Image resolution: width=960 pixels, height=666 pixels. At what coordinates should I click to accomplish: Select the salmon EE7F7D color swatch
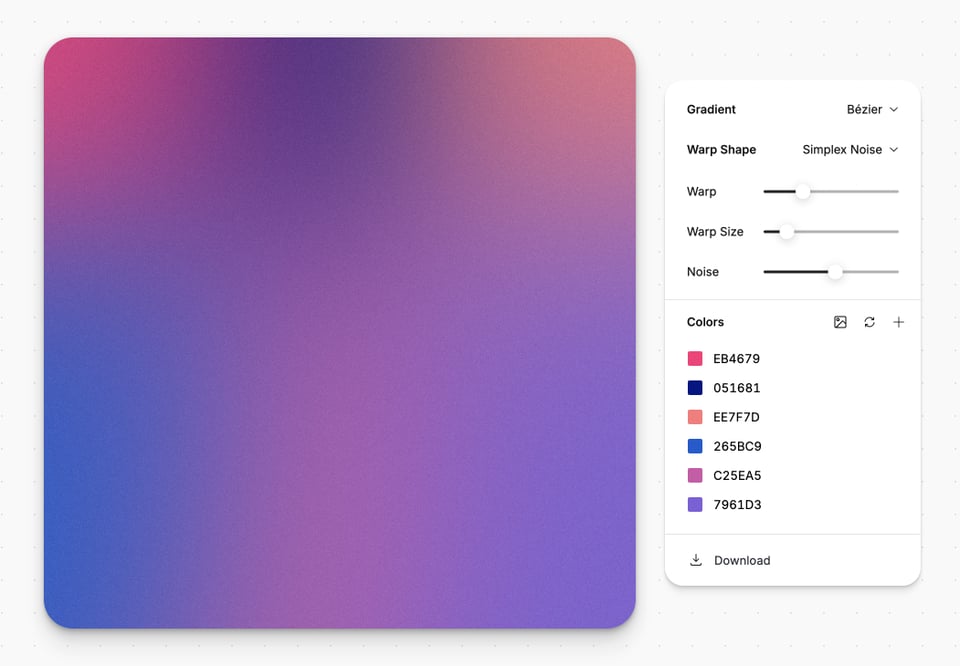point(695,417)
